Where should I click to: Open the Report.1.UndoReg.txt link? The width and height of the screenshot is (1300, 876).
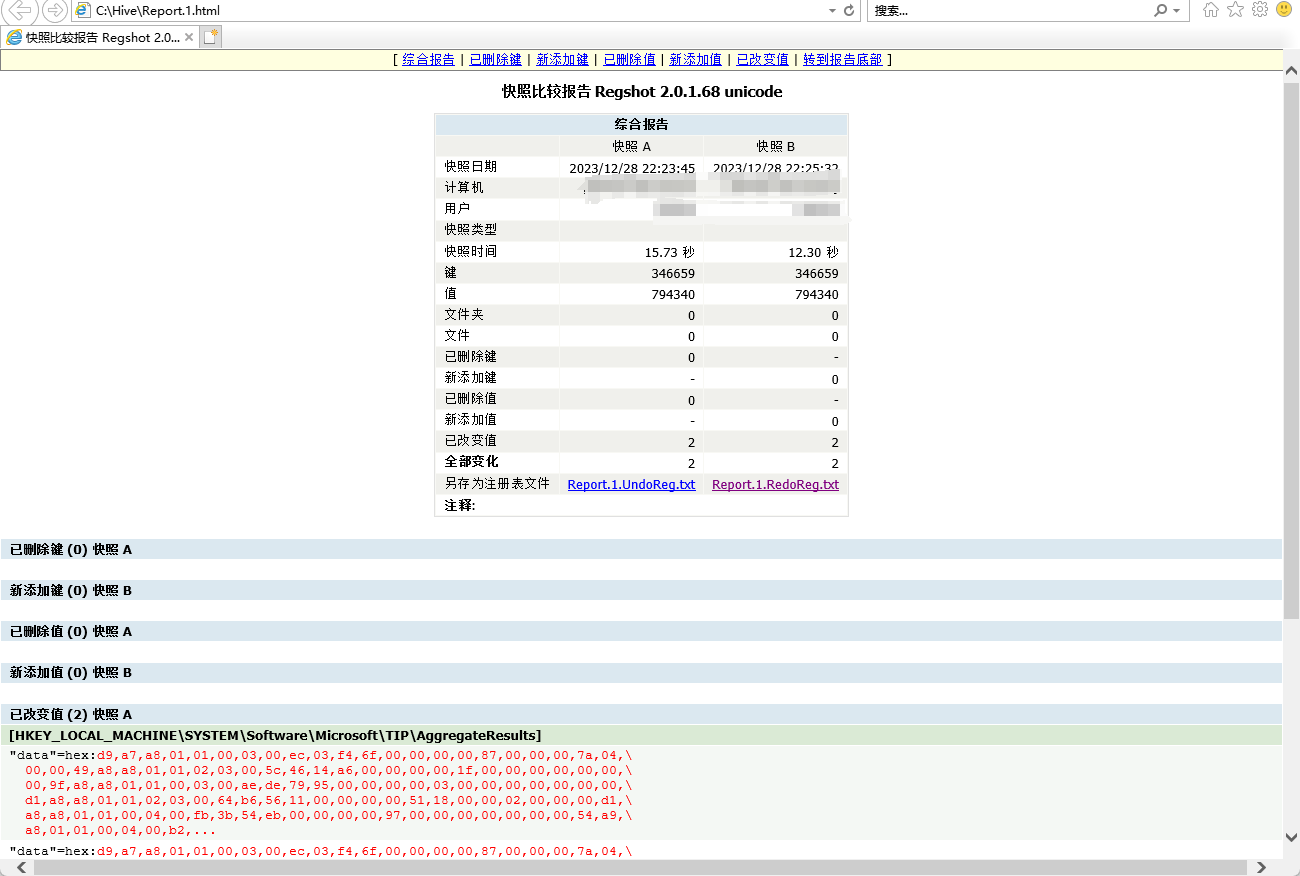point(631,485)
